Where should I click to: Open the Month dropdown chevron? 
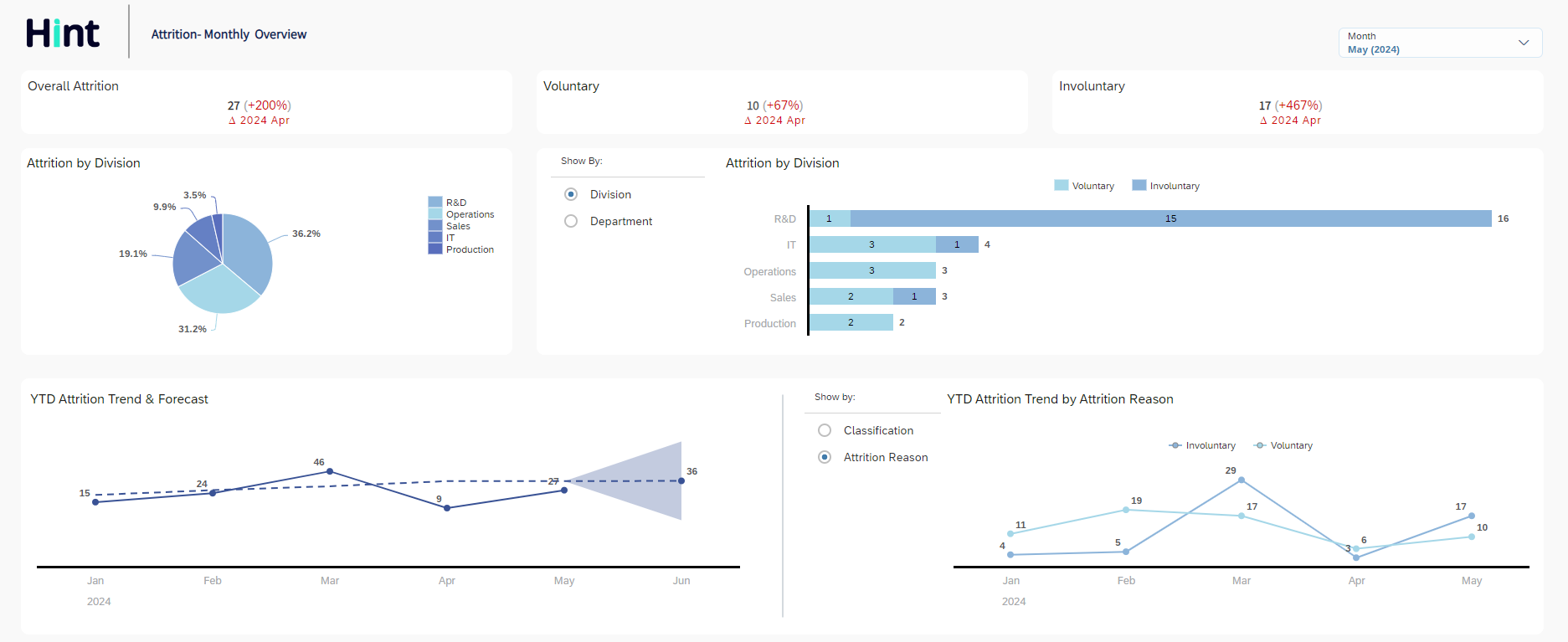click(1524, 43)
